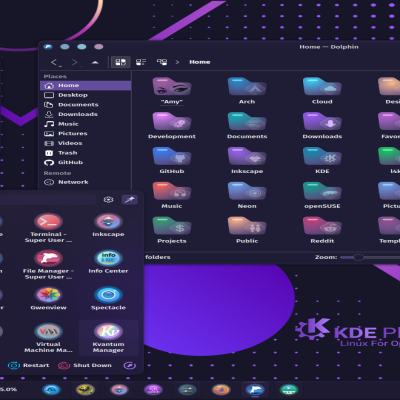Open the blue pulse monitor icon in taskbar
Viewport: 400px width, 400px height.
pyautogui.click(x=51, y=389)
